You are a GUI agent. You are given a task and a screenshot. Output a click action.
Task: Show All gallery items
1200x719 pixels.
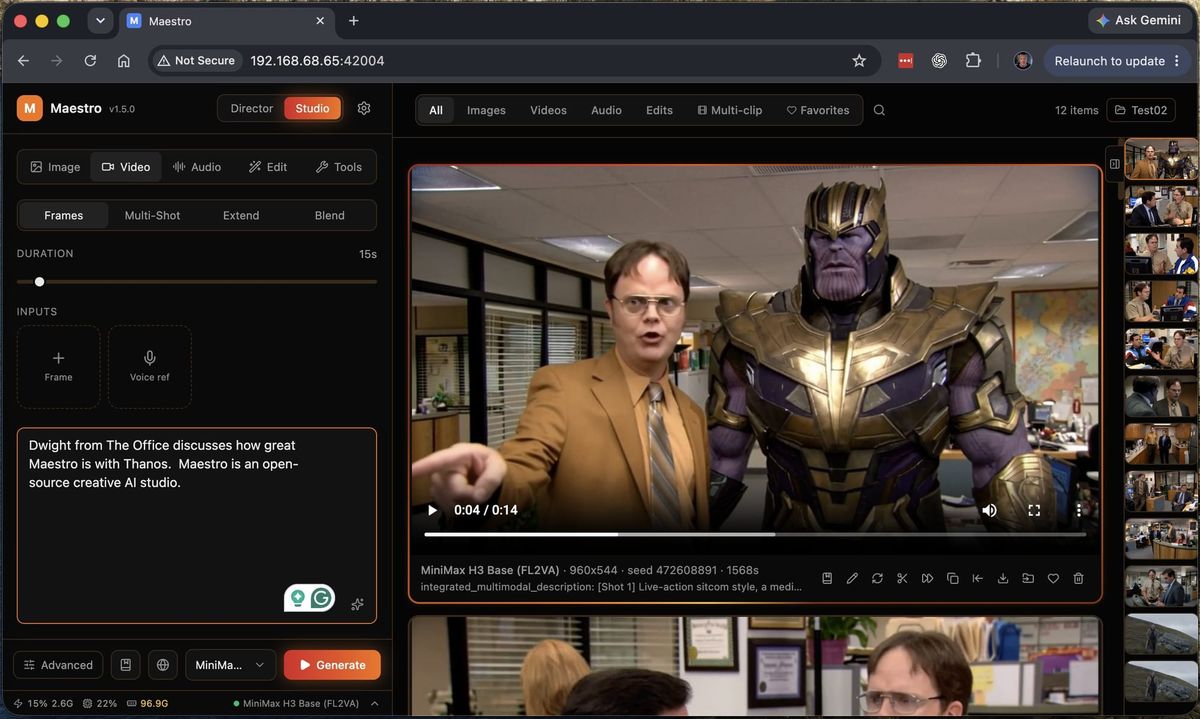436,110
